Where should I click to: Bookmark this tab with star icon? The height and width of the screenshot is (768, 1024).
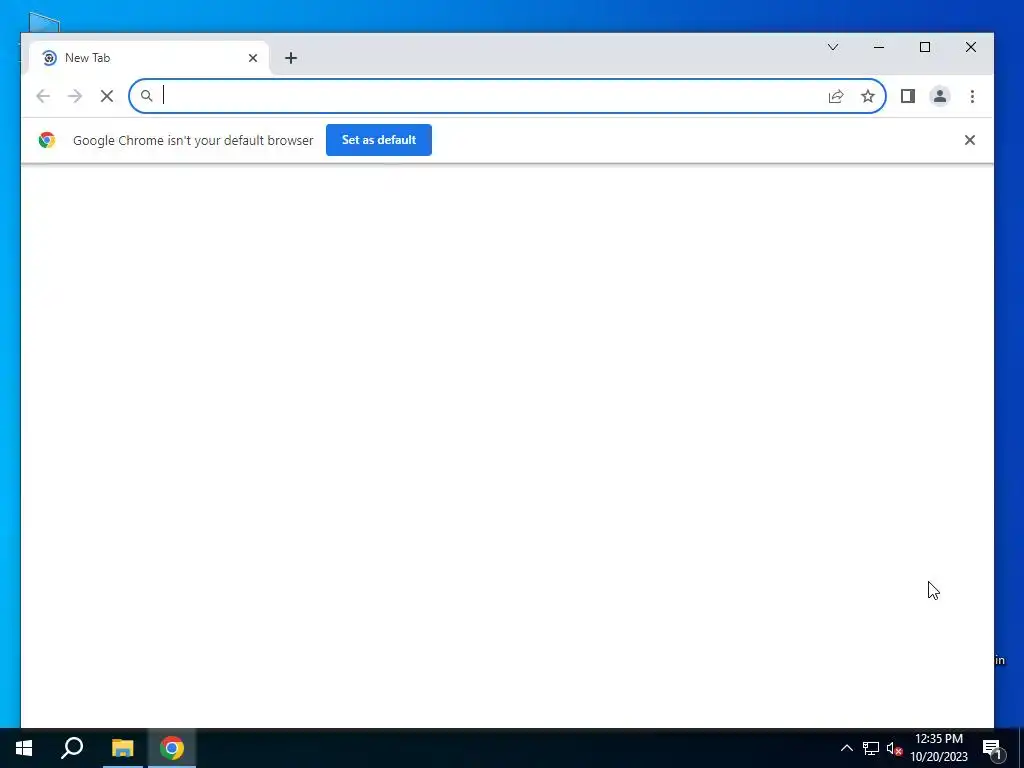click(x=867, y=97)
